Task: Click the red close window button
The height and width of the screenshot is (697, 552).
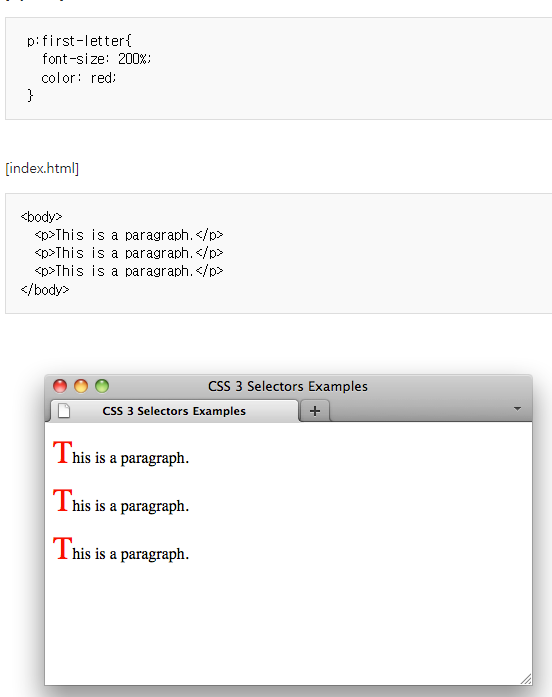Action: (60, 386)
